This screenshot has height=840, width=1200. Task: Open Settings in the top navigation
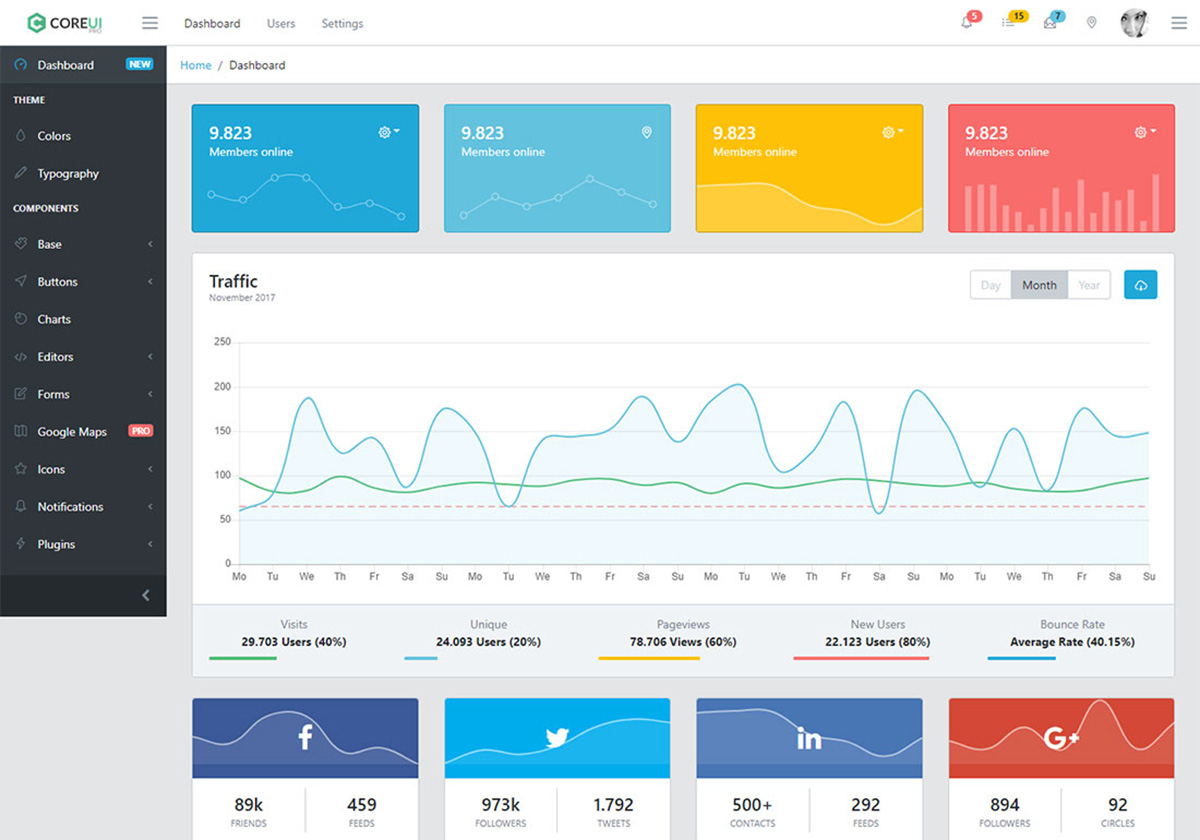[x=342, y=23]
